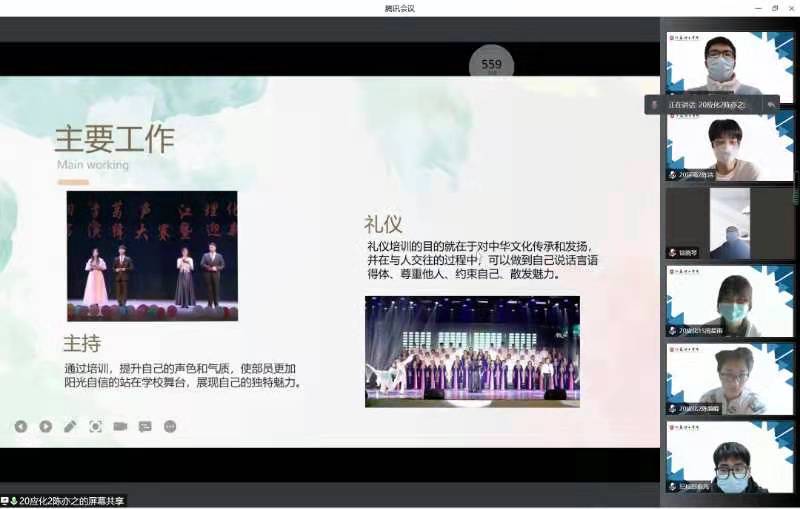
Task: Open more slideshow options (three dots)
Action: 170,426
